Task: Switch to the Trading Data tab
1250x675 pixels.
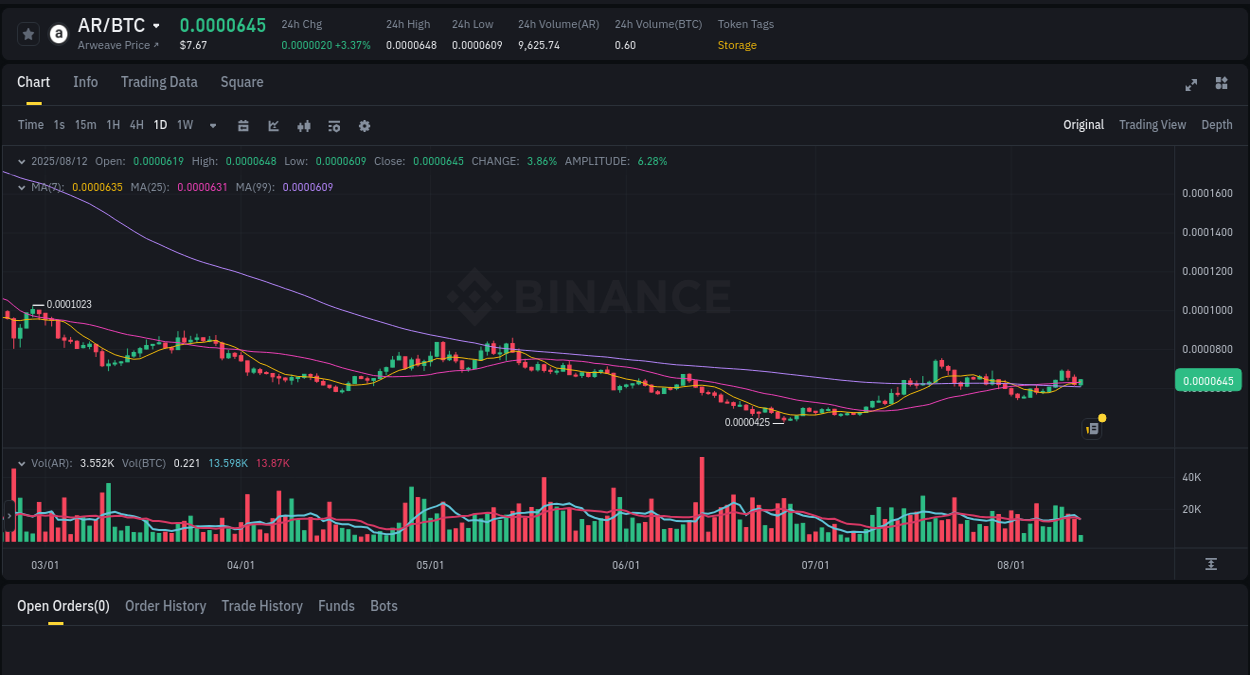Action: click(x=159, y=82)
